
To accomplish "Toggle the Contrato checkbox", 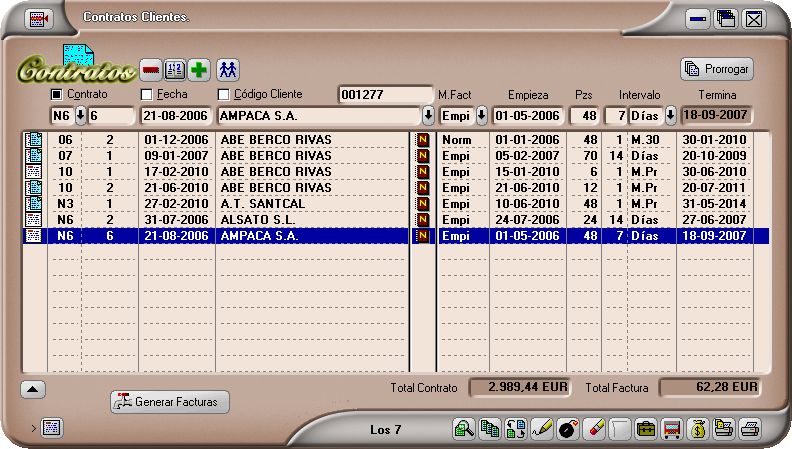I will (57, 95).
